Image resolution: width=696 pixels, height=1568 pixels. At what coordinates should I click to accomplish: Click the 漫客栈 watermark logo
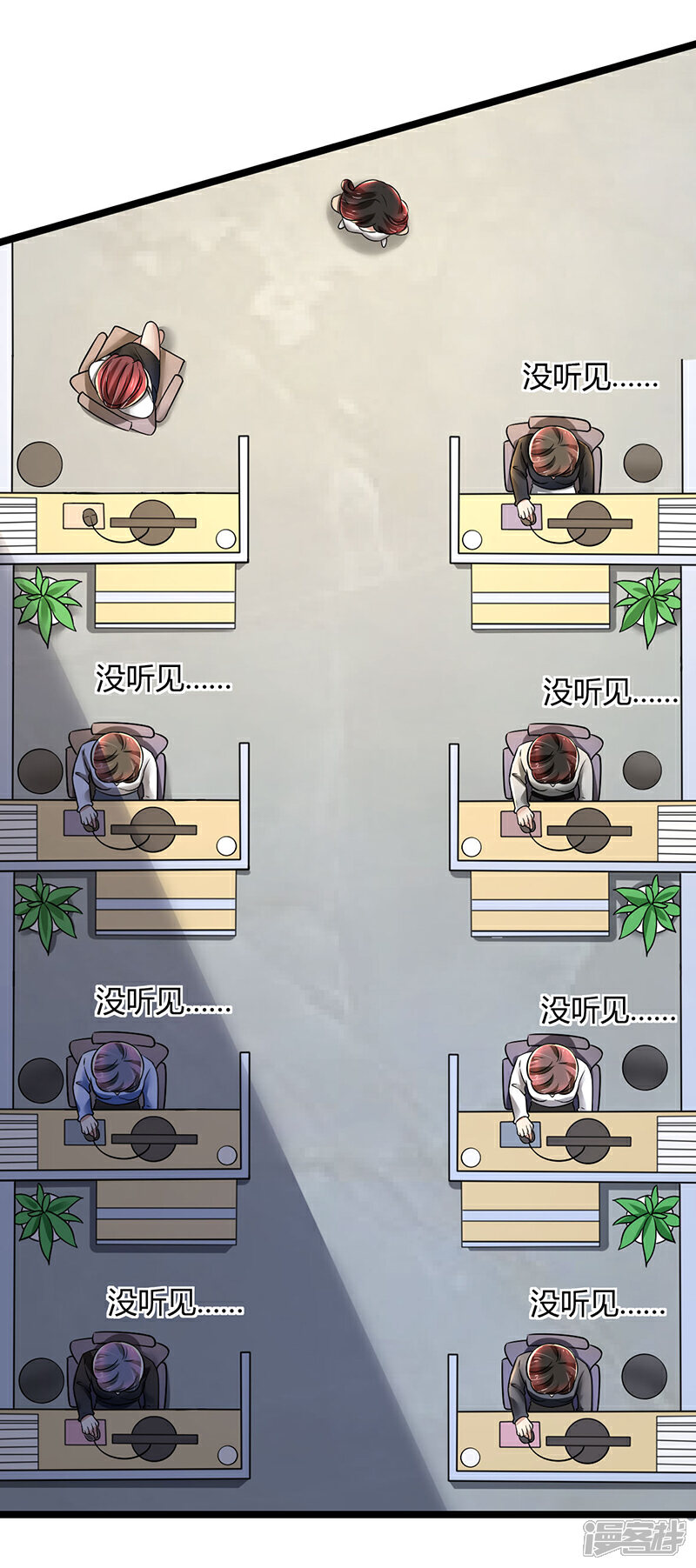coord(634,1538)
